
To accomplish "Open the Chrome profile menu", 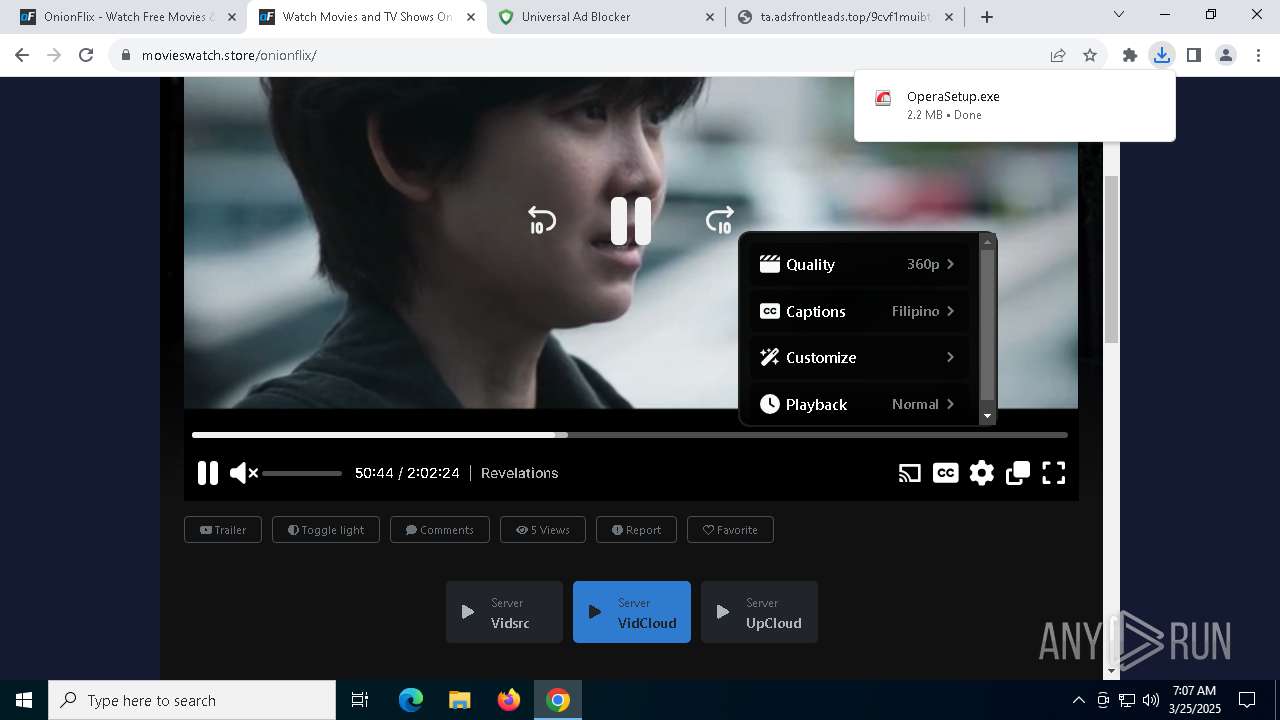I will [x=1226, y=55].
